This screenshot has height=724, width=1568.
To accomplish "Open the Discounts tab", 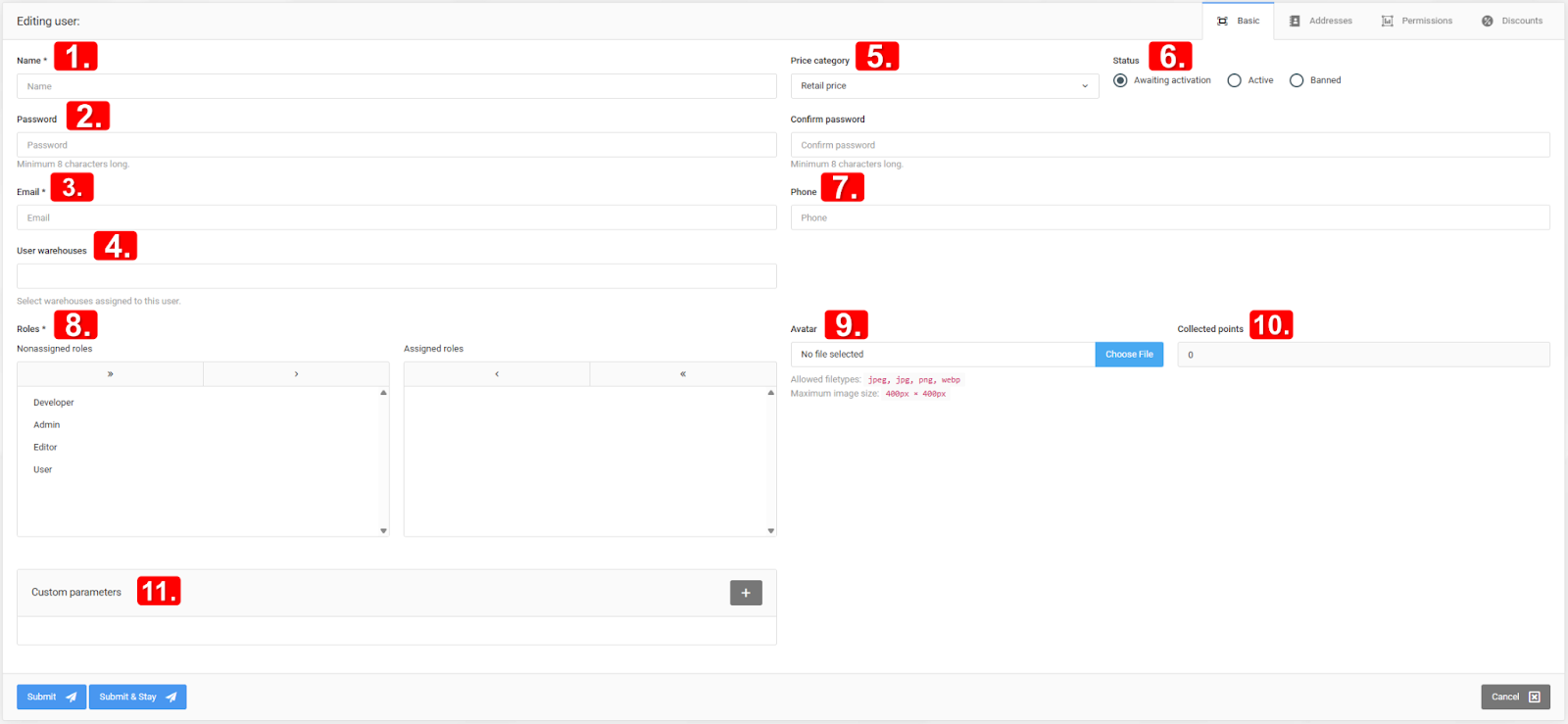I will 1512,21.
